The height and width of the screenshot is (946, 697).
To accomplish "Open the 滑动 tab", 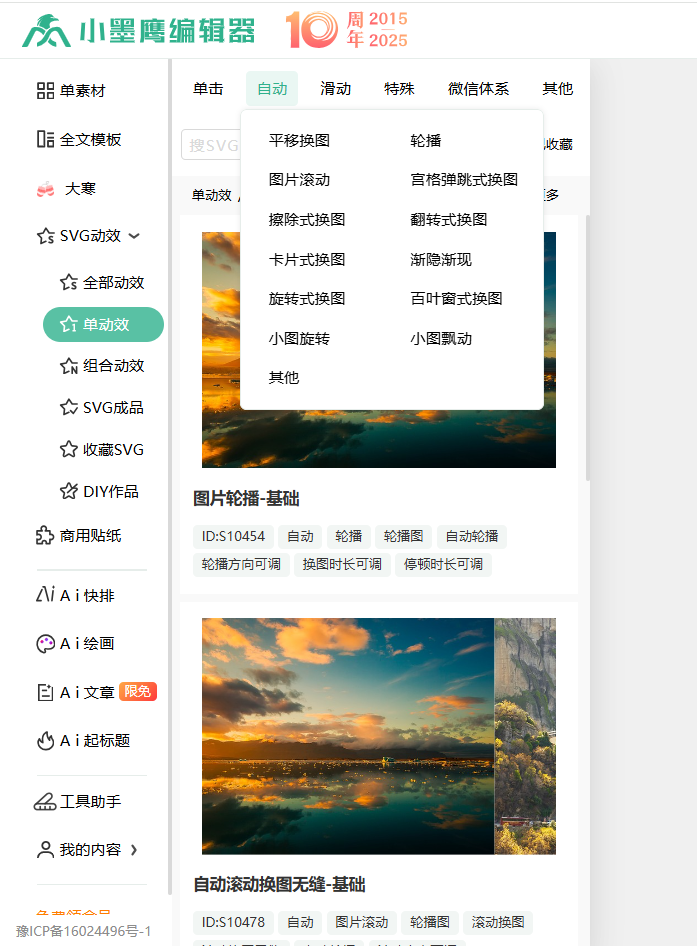I will 336,89.
